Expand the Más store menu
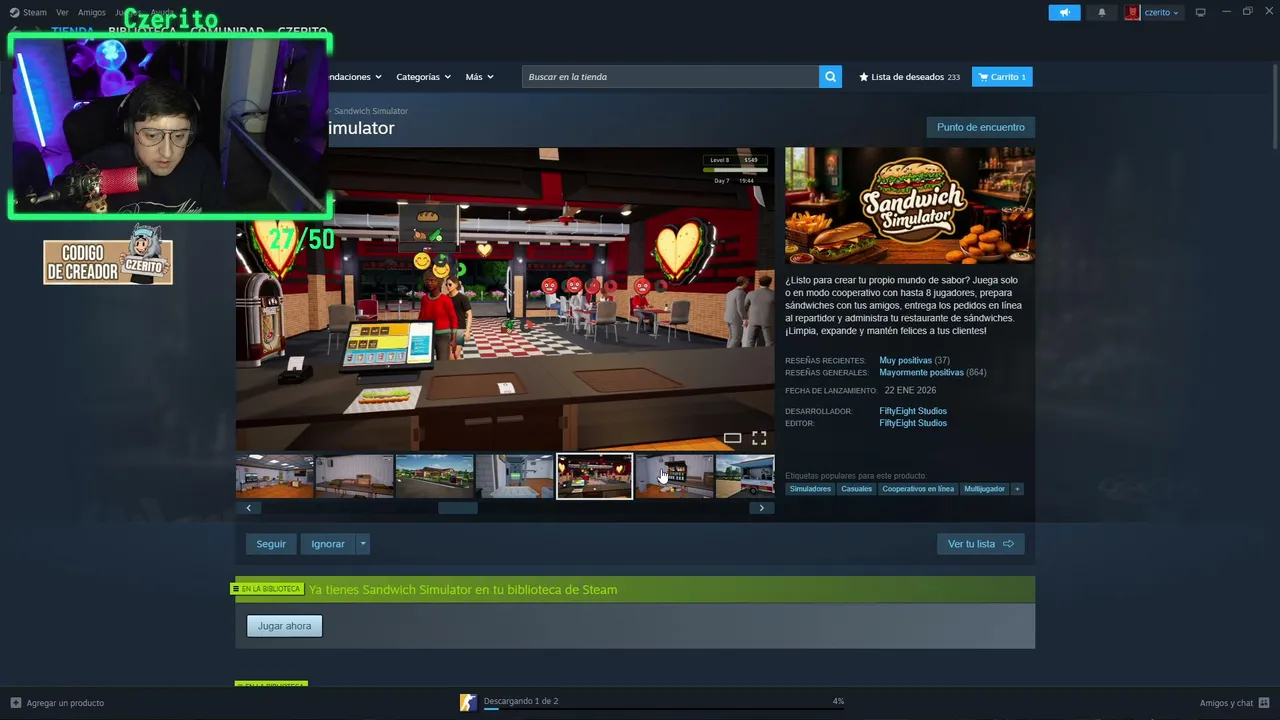Viewport: 1280px width, 720px height. tap(479, 77)
